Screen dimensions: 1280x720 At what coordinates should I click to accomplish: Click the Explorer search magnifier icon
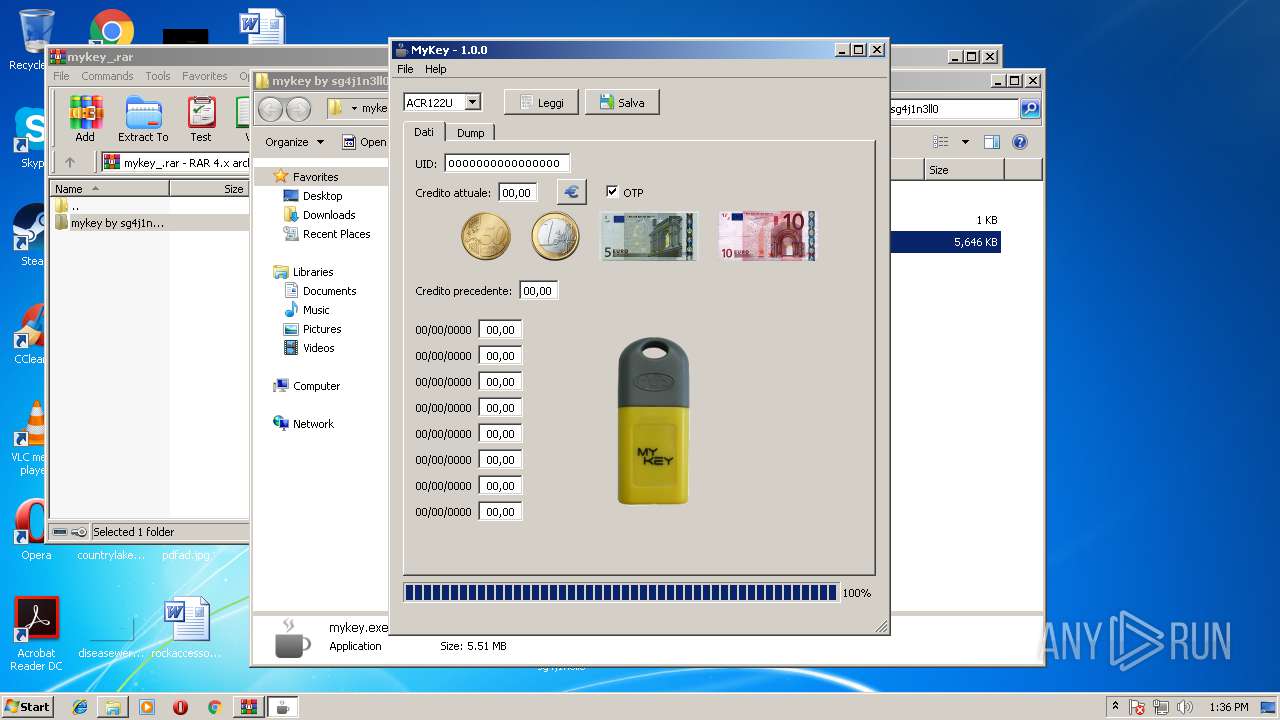click(1029, 109)
